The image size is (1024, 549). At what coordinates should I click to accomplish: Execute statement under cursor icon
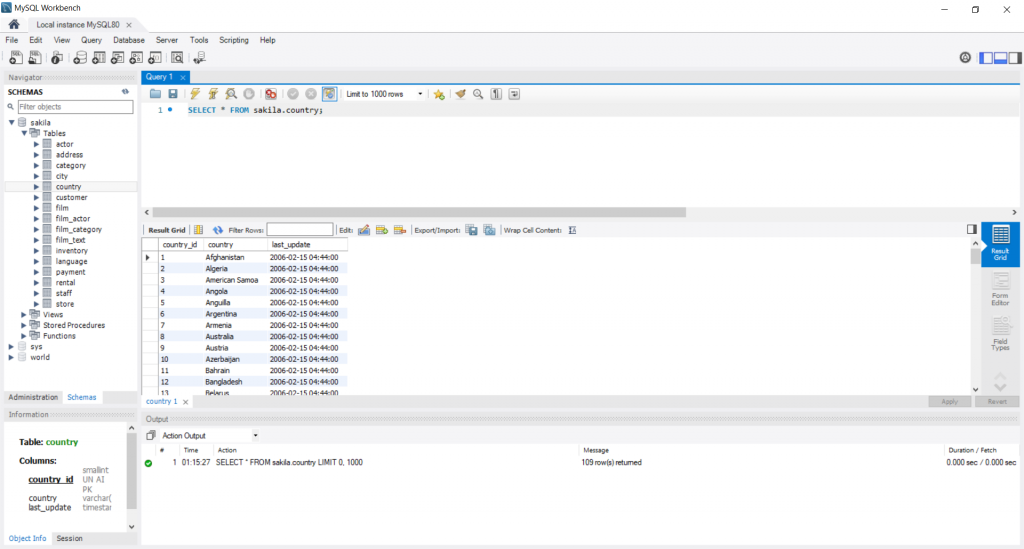213,94
